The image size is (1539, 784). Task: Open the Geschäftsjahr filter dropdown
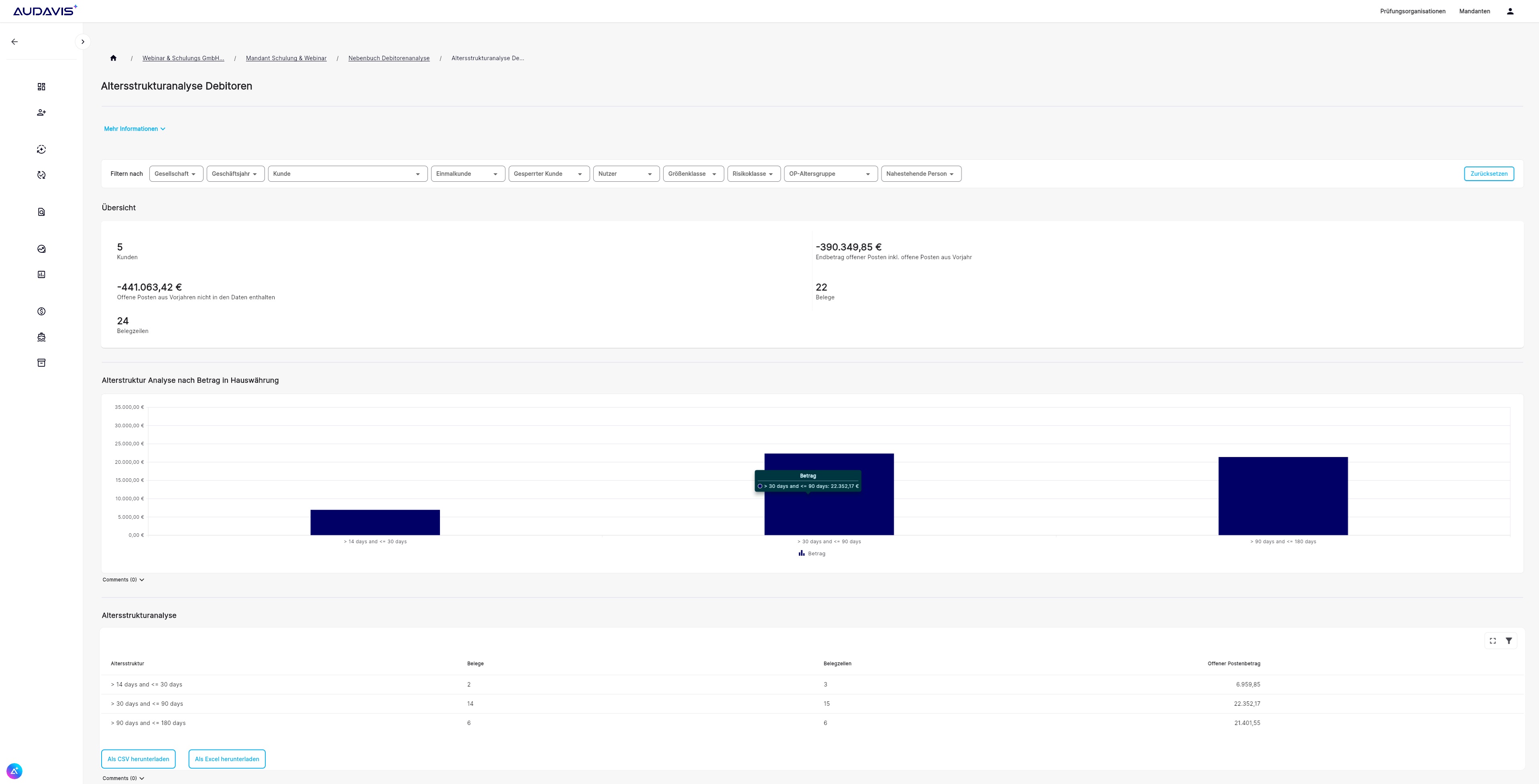coord(235,174)
